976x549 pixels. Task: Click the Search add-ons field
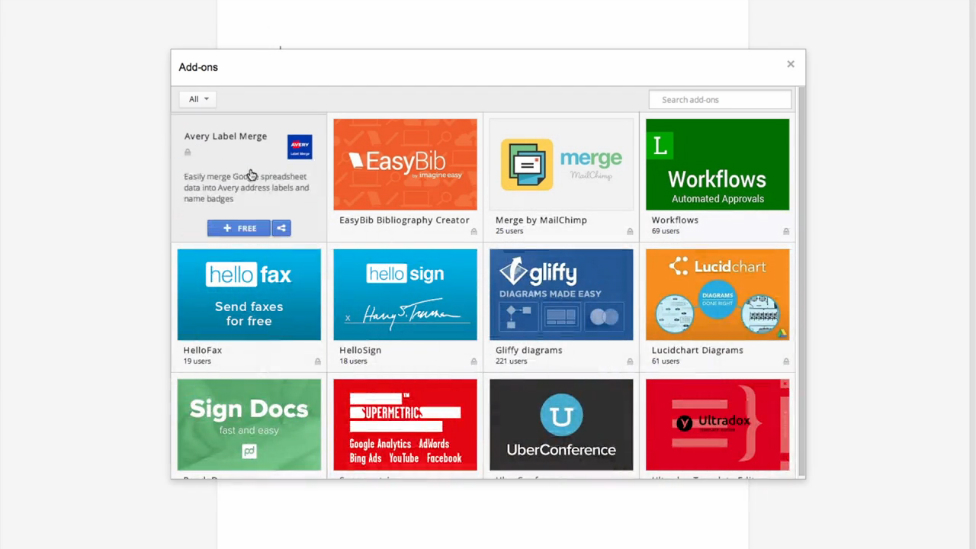pos(720,100)
